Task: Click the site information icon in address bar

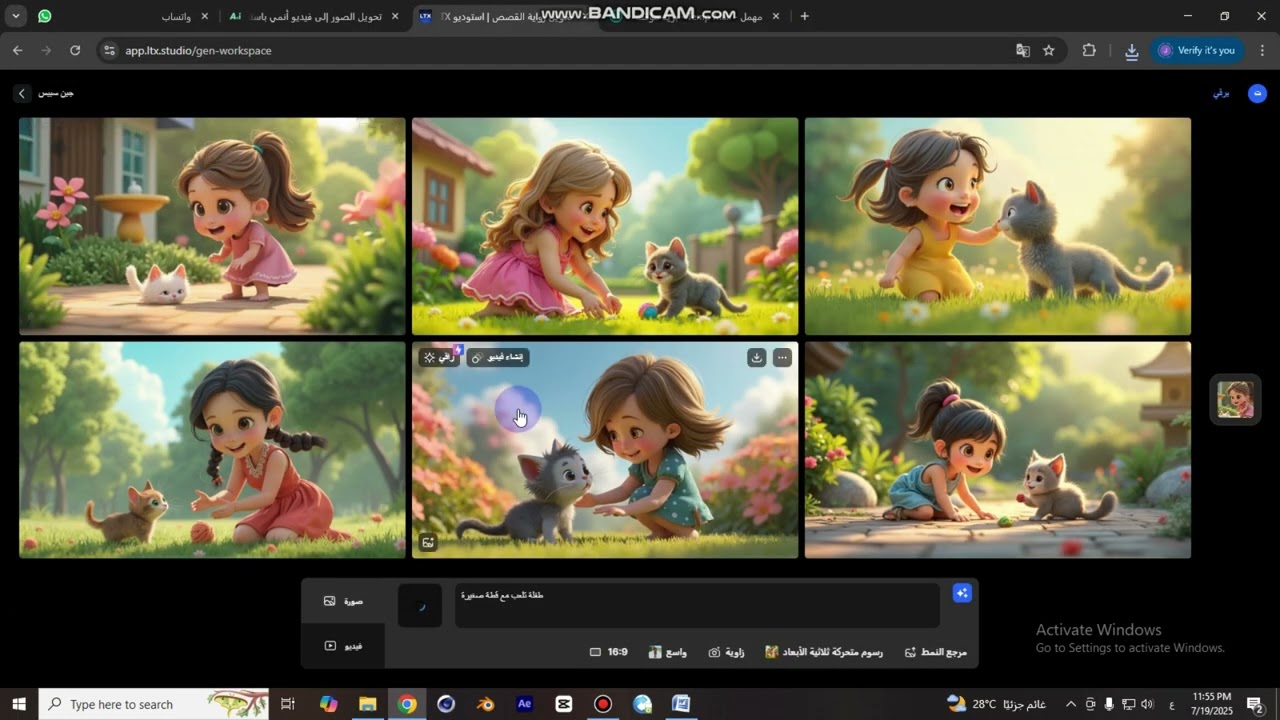Action: [109, 50]
